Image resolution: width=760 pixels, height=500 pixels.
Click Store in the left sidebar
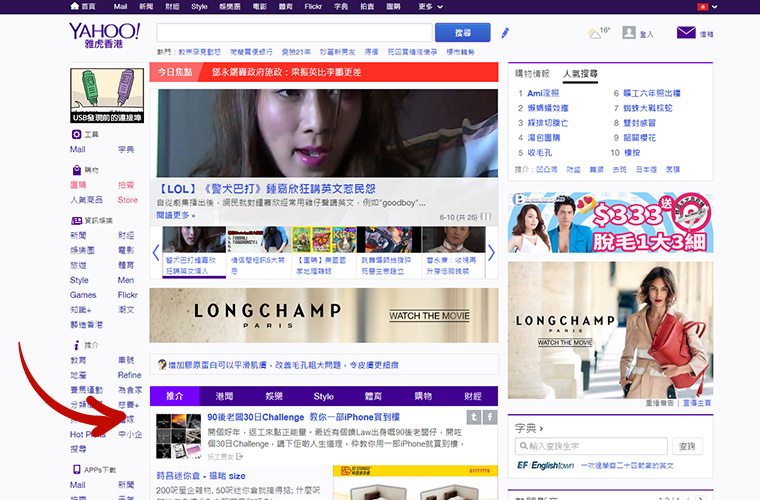pos(127,200)
